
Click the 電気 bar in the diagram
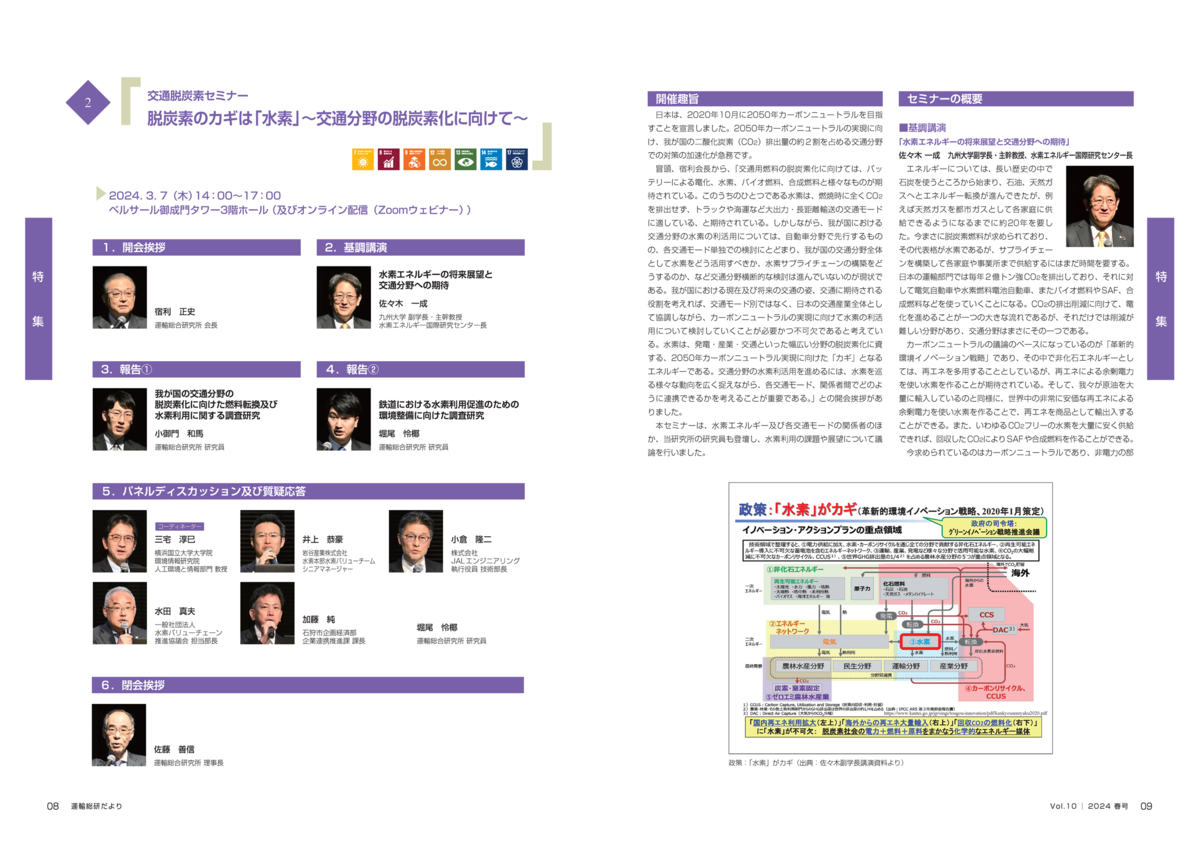pos(830,641)
